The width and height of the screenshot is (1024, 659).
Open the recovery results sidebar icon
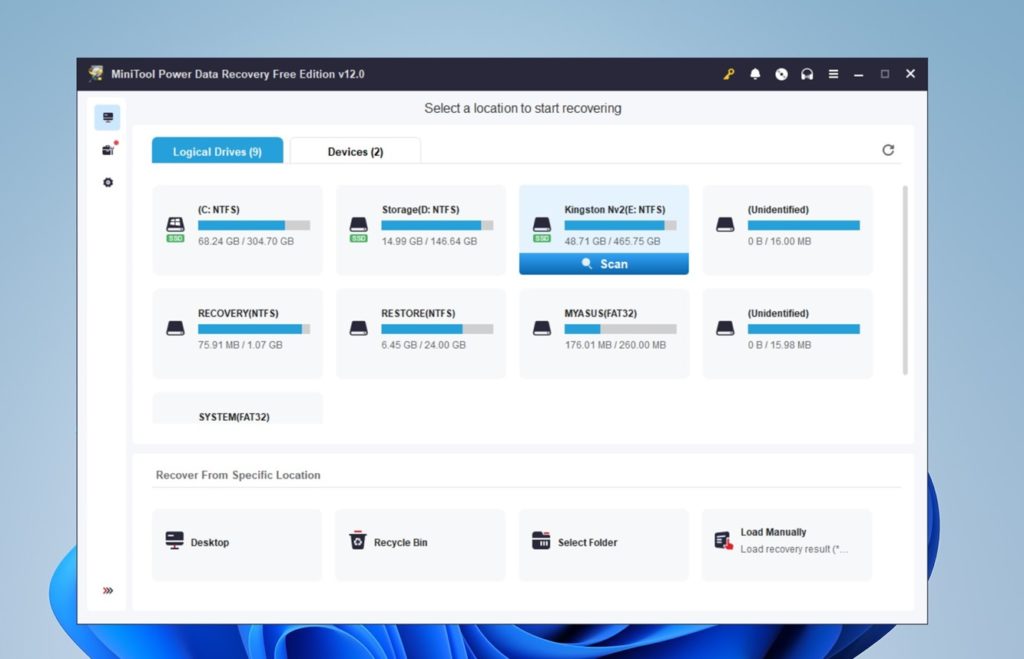click(107, 149)
